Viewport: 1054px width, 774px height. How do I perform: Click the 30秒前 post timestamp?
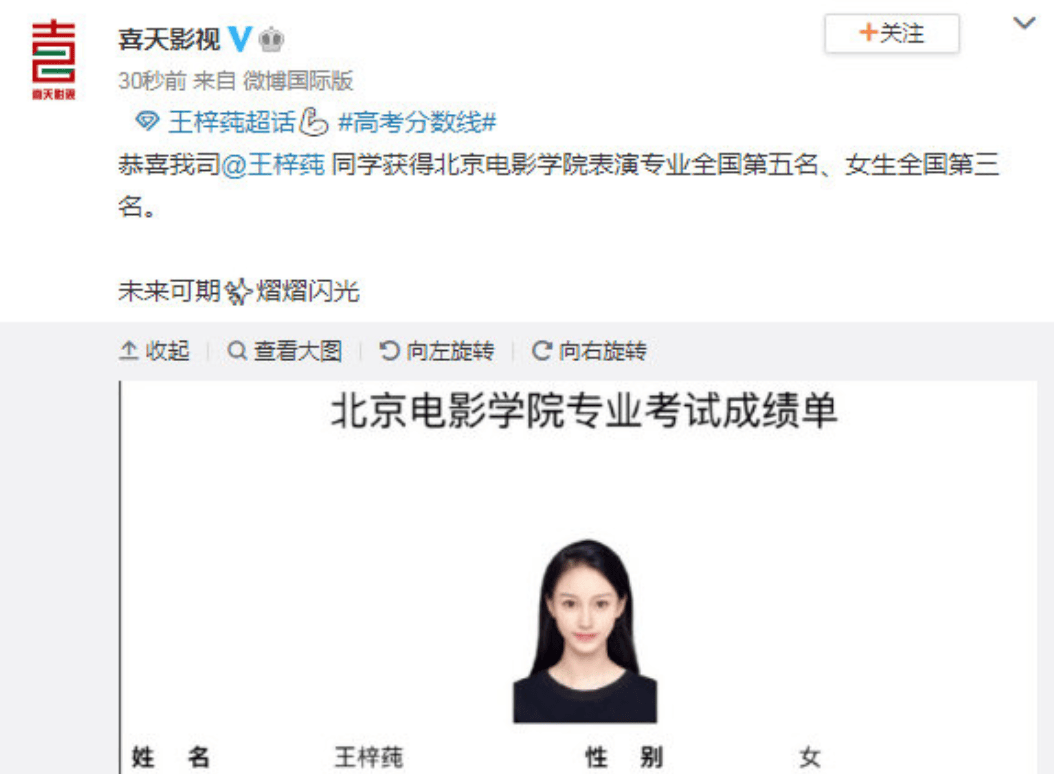pyautogui.click(x=153, y=81)
